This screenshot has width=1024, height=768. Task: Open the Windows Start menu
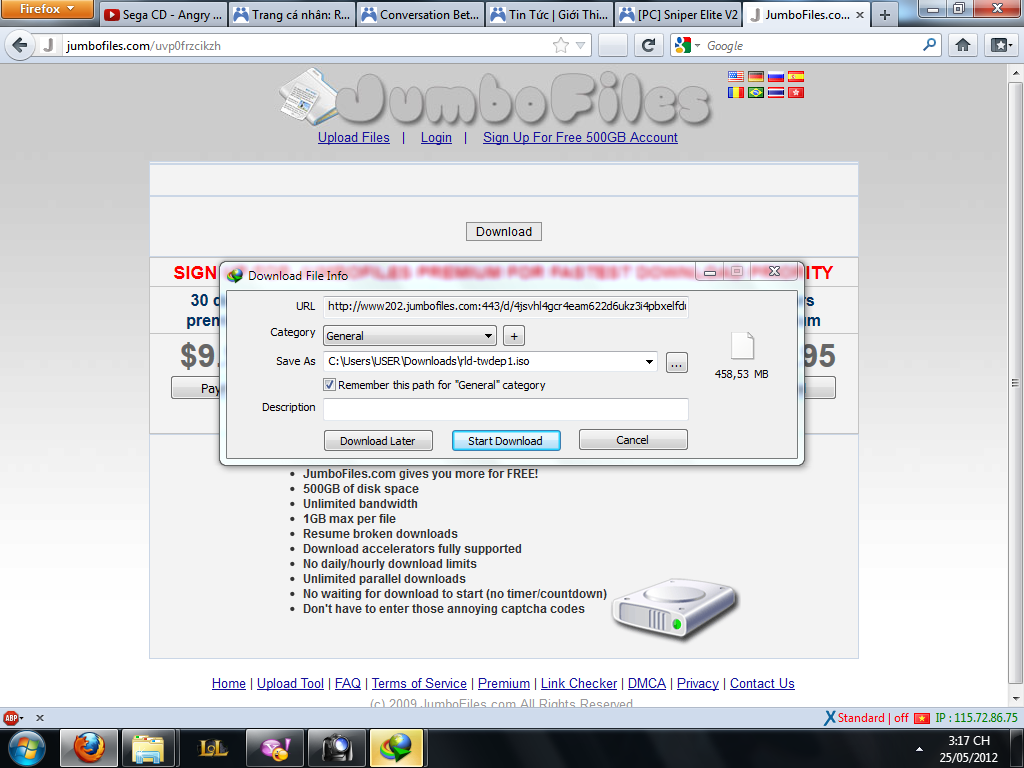coord(26,748)
